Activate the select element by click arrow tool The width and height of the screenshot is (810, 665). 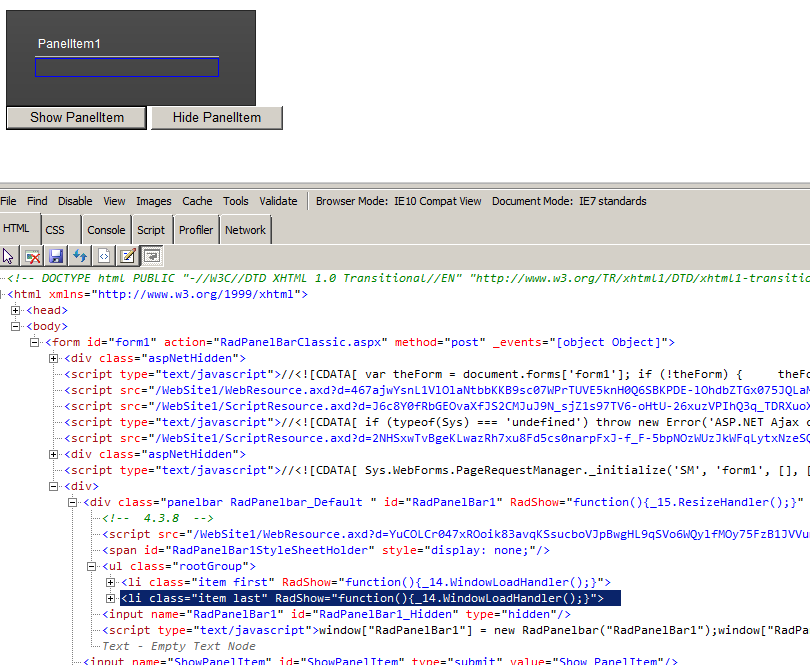pos(8,256)
